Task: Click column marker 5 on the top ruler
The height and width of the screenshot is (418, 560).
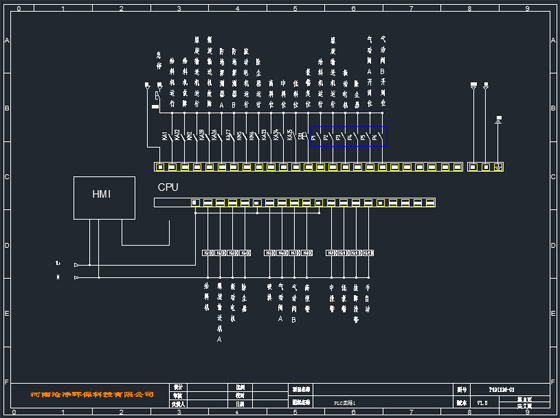Action: pyautogui.click(x=295, y=8)
